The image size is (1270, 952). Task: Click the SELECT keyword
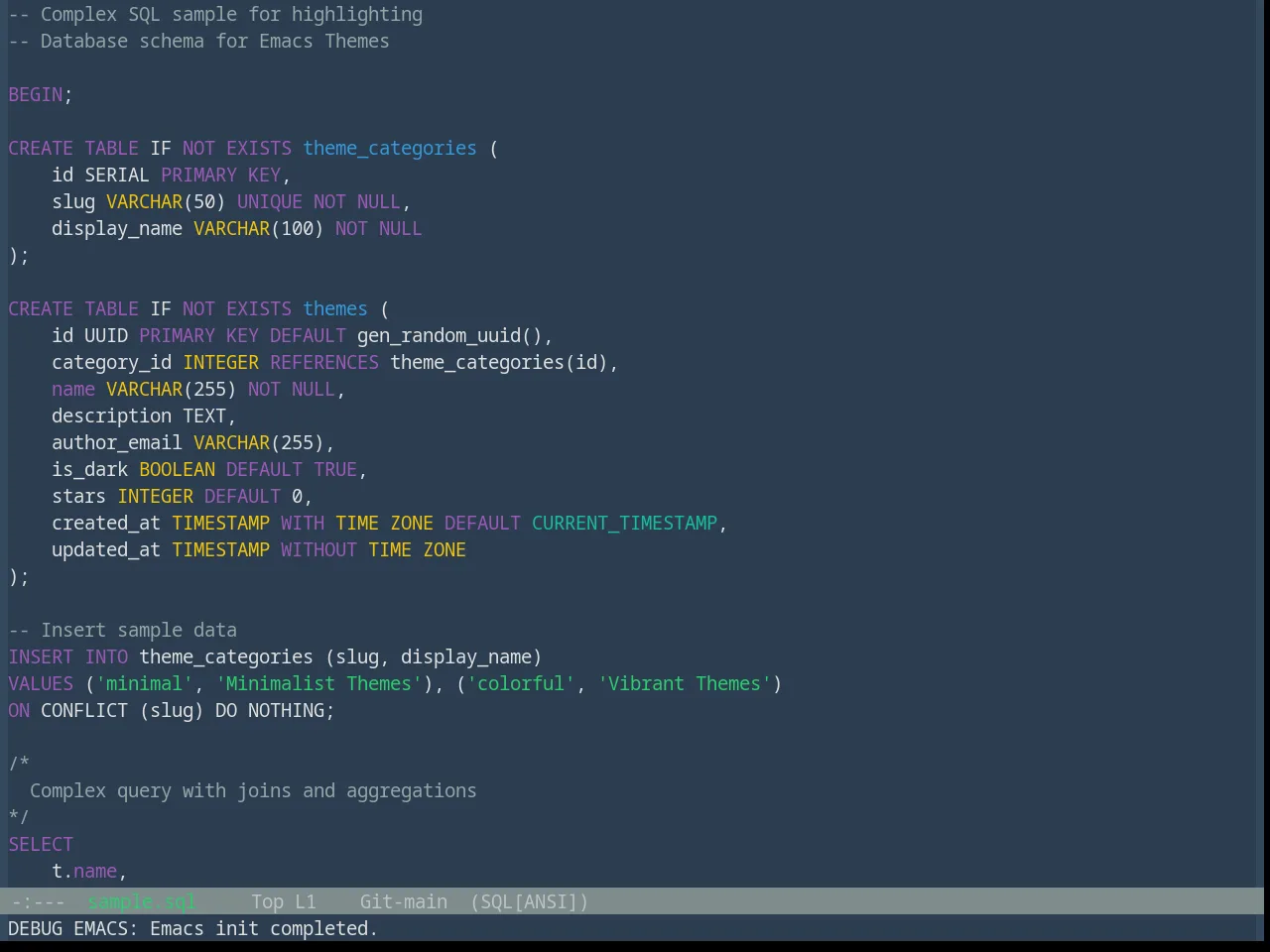click(41, 844)
